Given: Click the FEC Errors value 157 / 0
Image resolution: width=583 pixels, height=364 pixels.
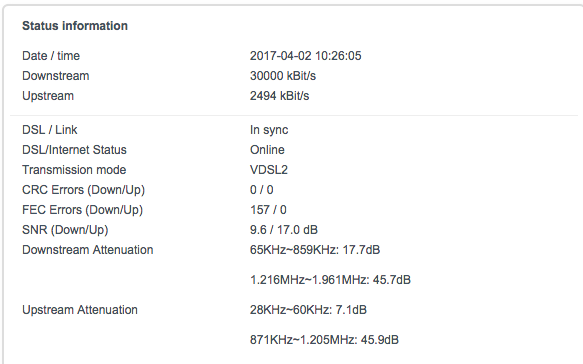Looking at the screenshot, I should pyautogui.click(x=268, y=210).
